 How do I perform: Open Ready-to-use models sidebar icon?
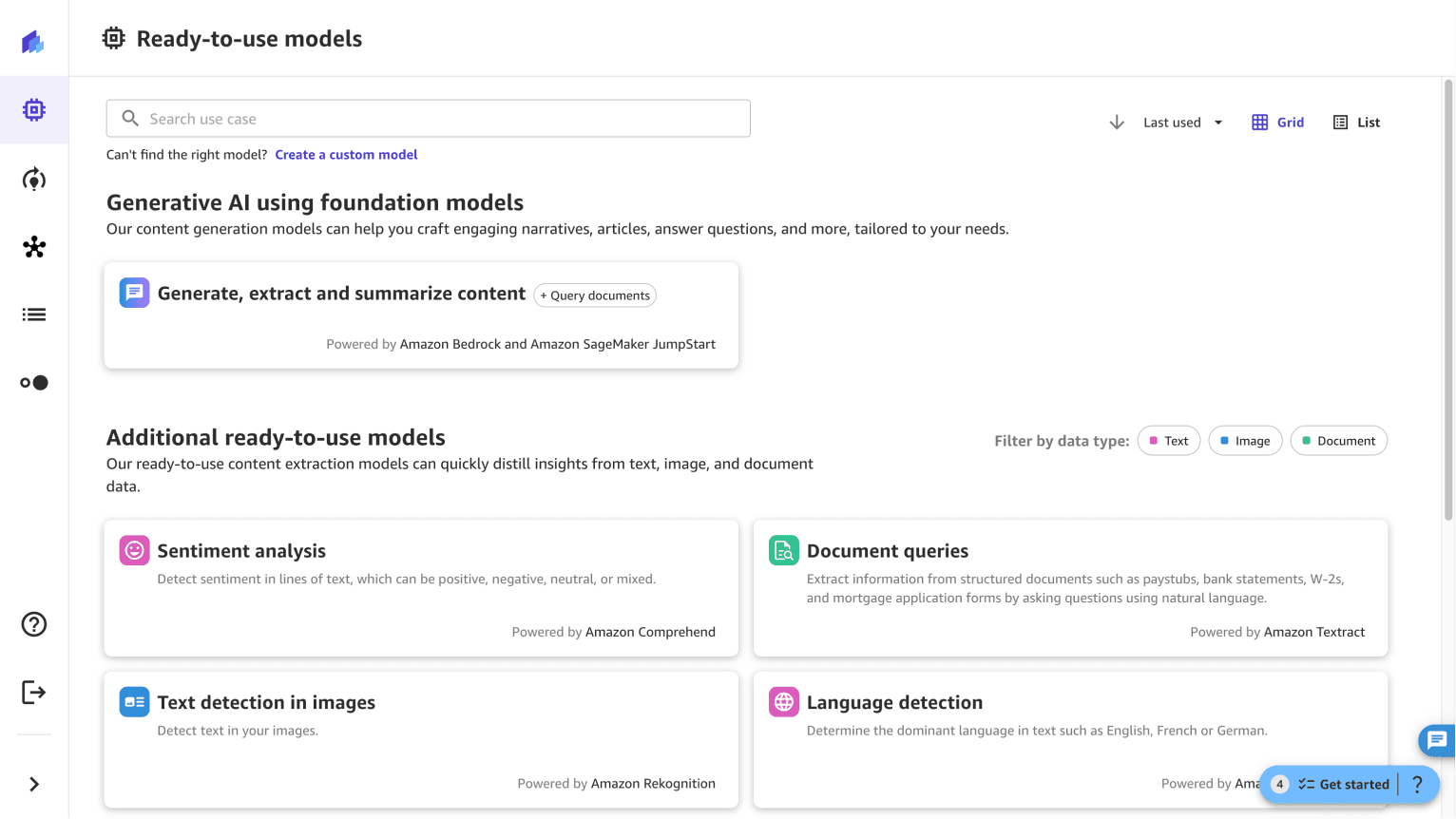(x=34, y=110)
